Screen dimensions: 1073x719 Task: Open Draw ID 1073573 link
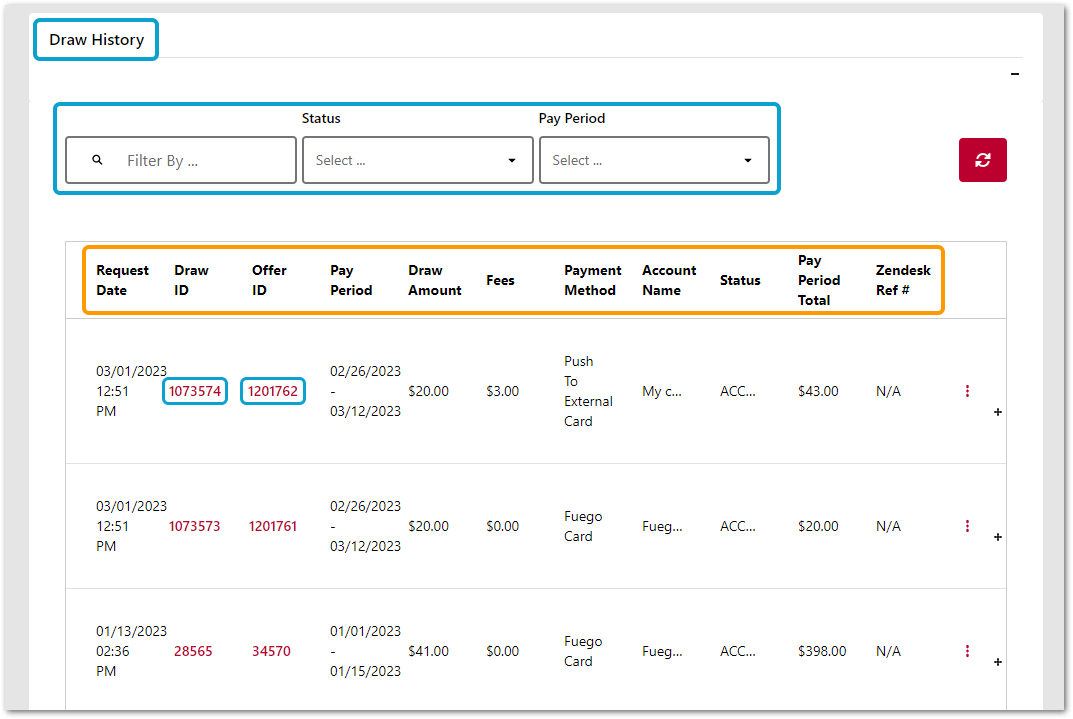194,526
